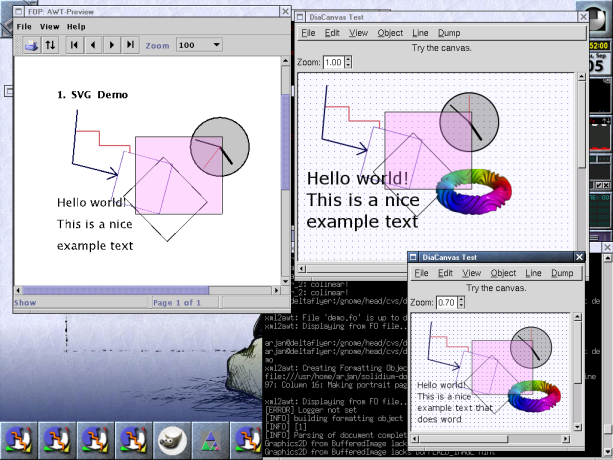Go to the next page arrow

[112, 45]
